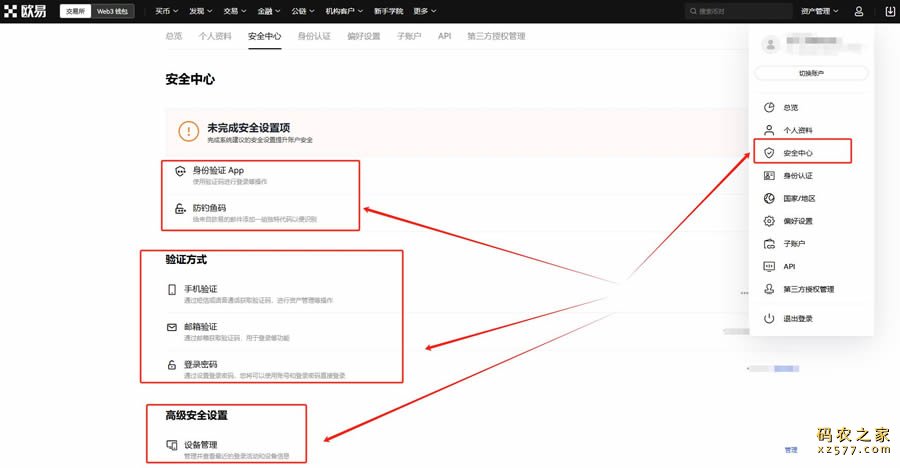900x468 pixels.
Task: Expand the 买币 dropdown menu
Action: pyautogui.click(x=166, y=11)
